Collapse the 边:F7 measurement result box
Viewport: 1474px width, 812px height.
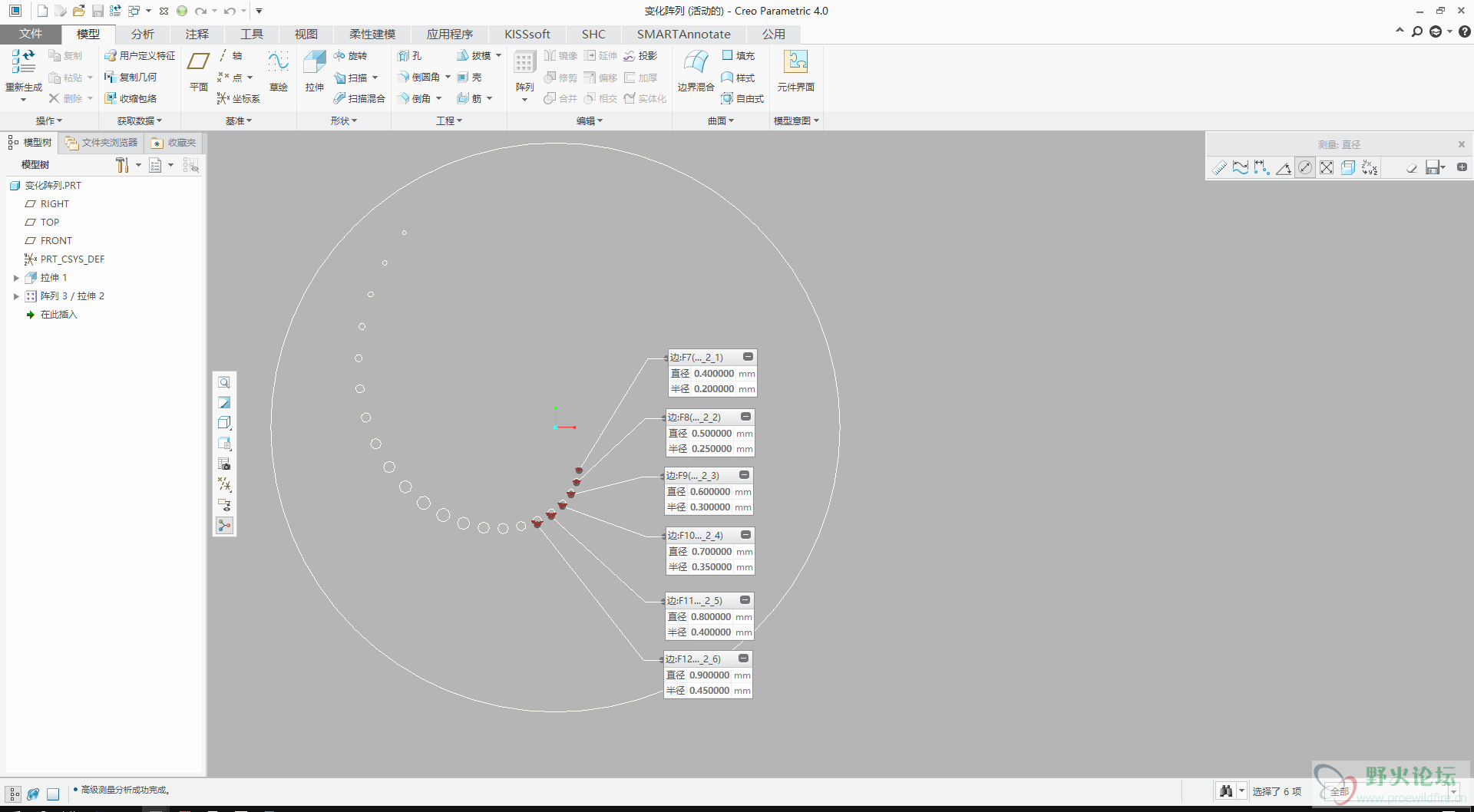[748, 357]
